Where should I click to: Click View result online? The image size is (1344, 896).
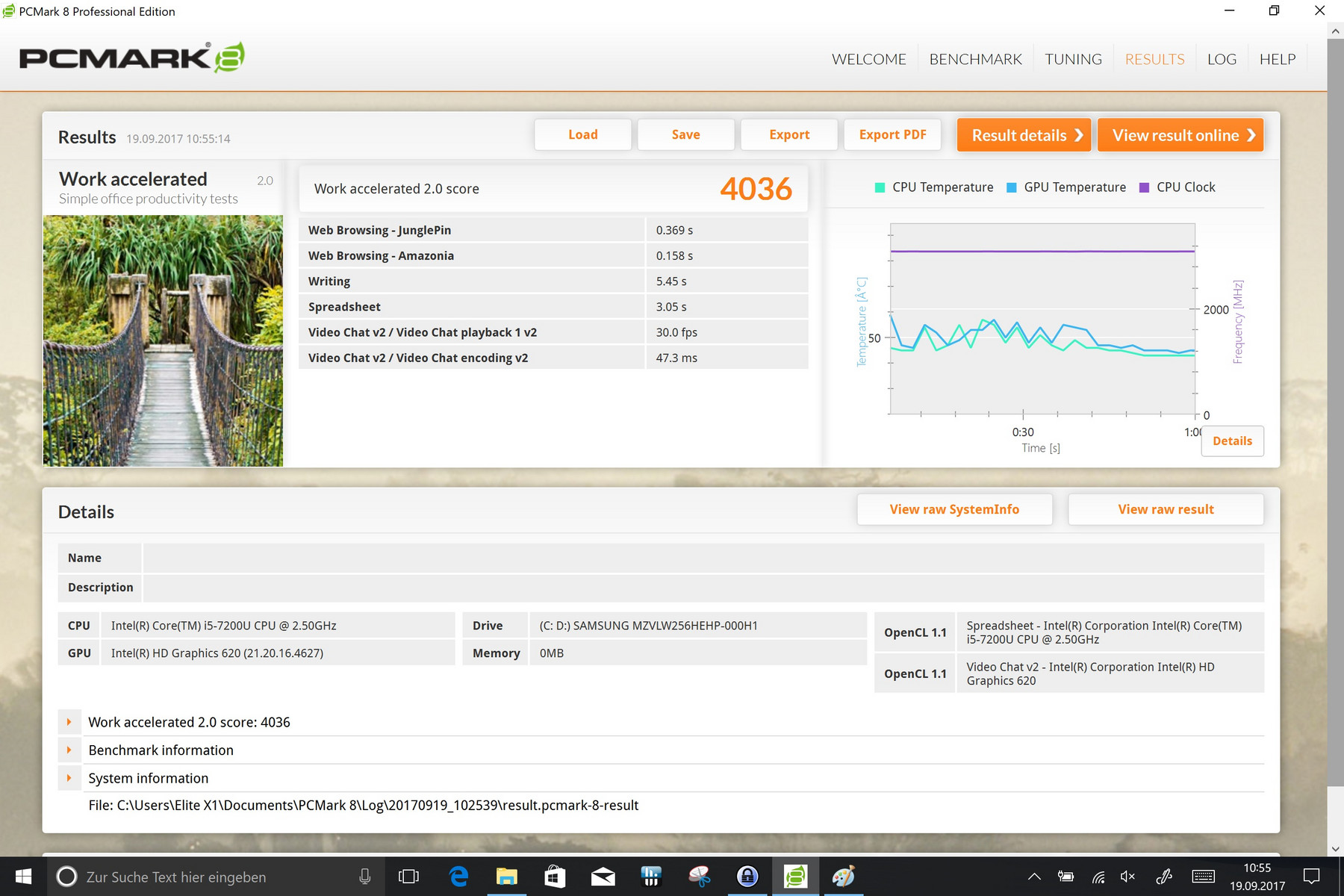(1180, 135)
